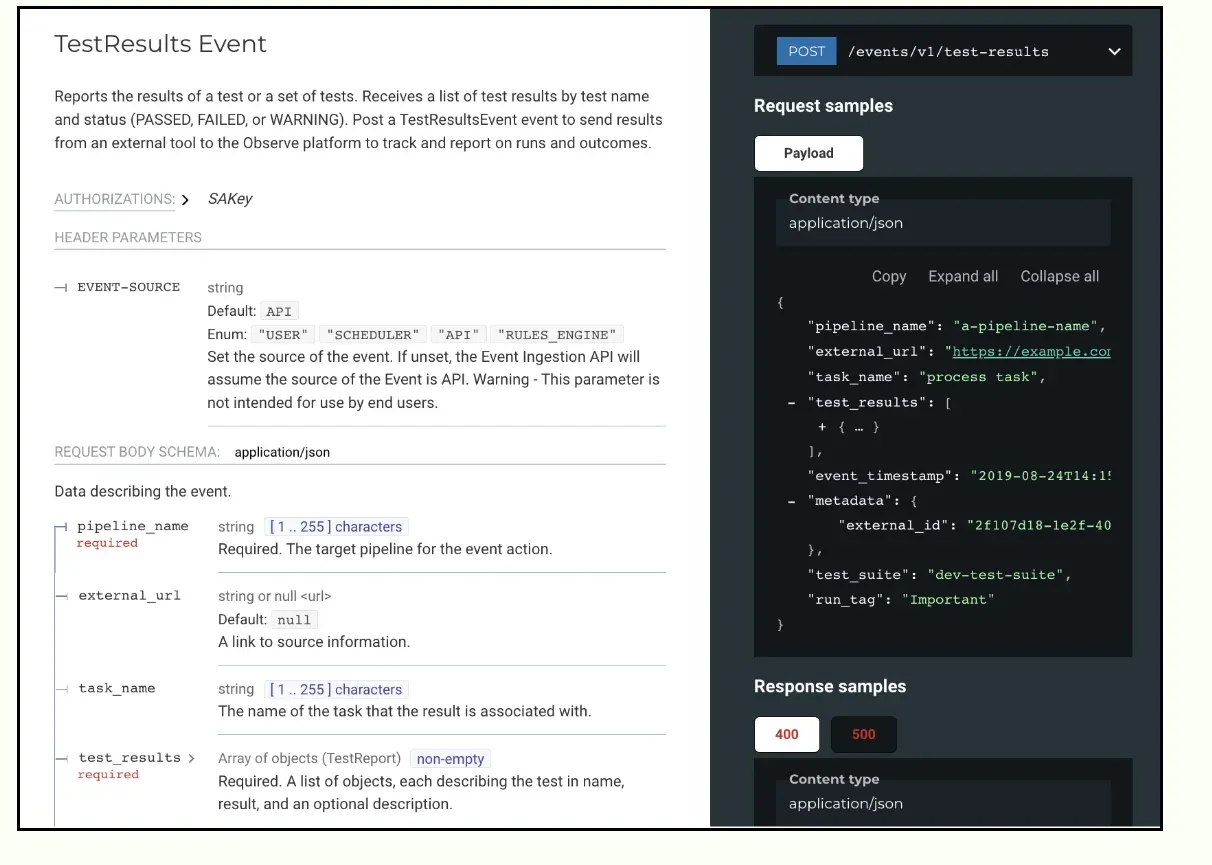Click the response sample application/json content type
The height and width of the screenshot is (865, 1212).
[846, 804]
